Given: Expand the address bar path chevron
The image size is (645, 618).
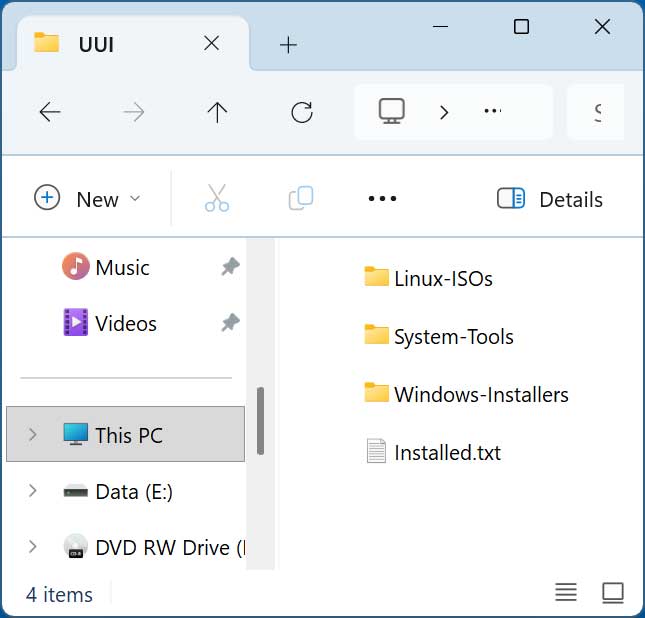Looking at the screenshot, I should (443, 112).
